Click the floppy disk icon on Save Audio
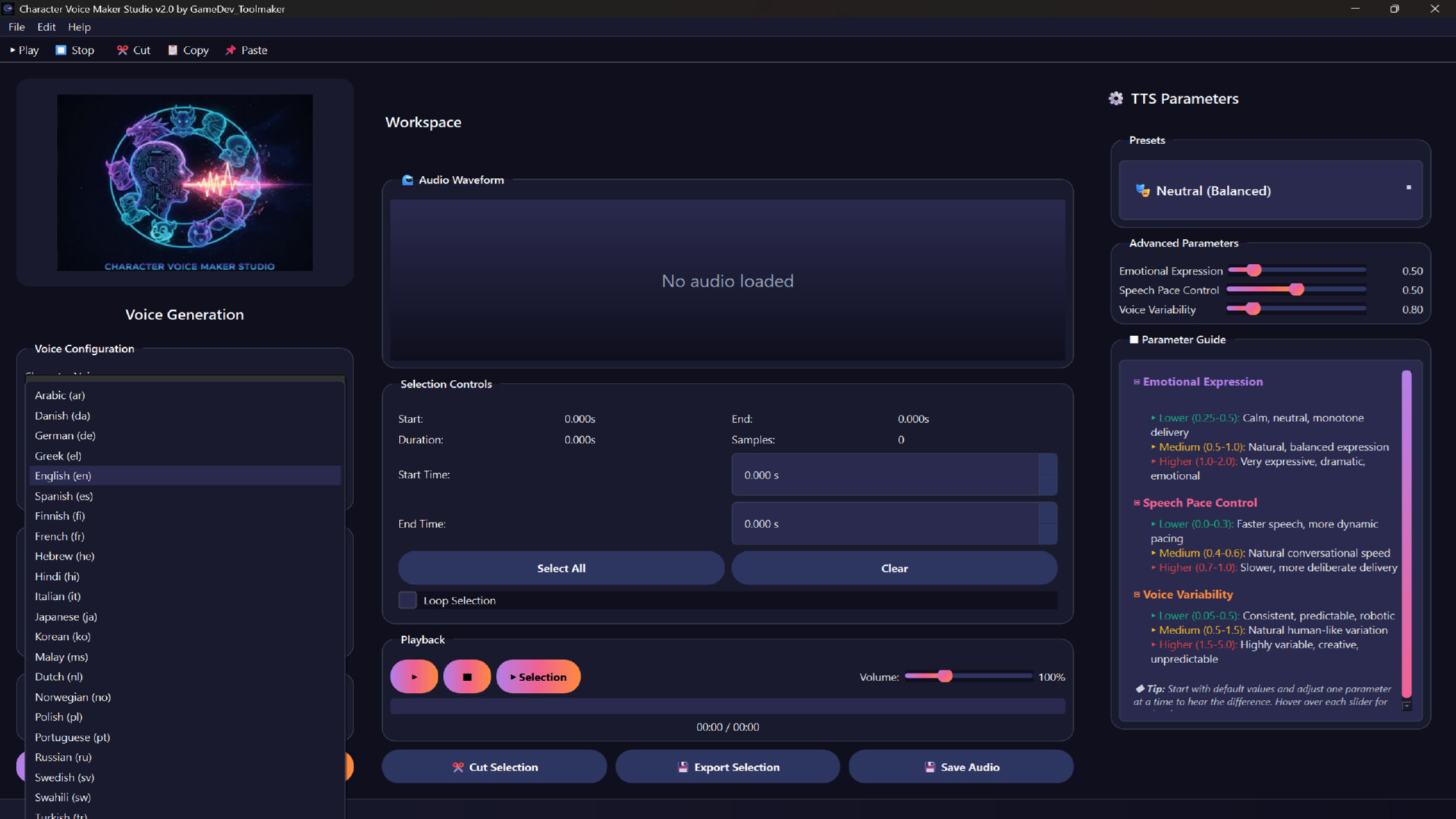This screenshot has width=1456, height=819. [x=930, y=767]
